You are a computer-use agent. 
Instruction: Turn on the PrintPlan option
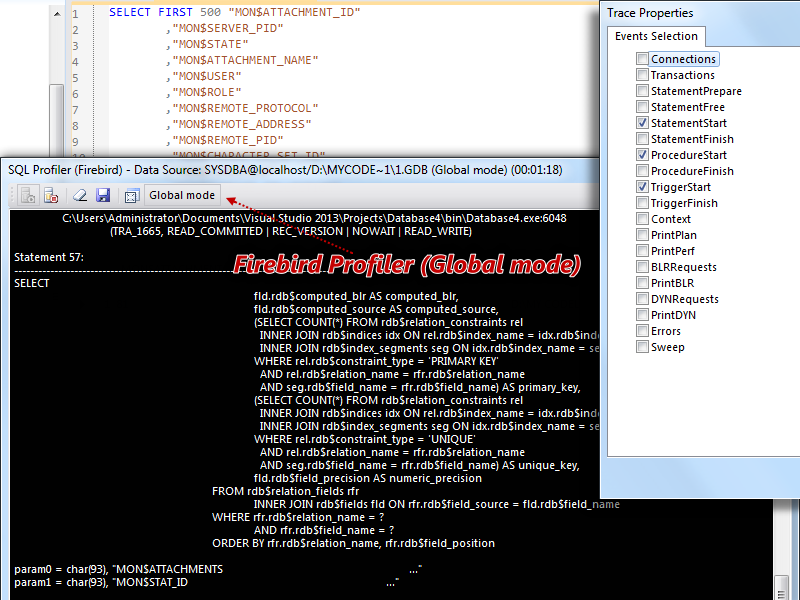642,235
